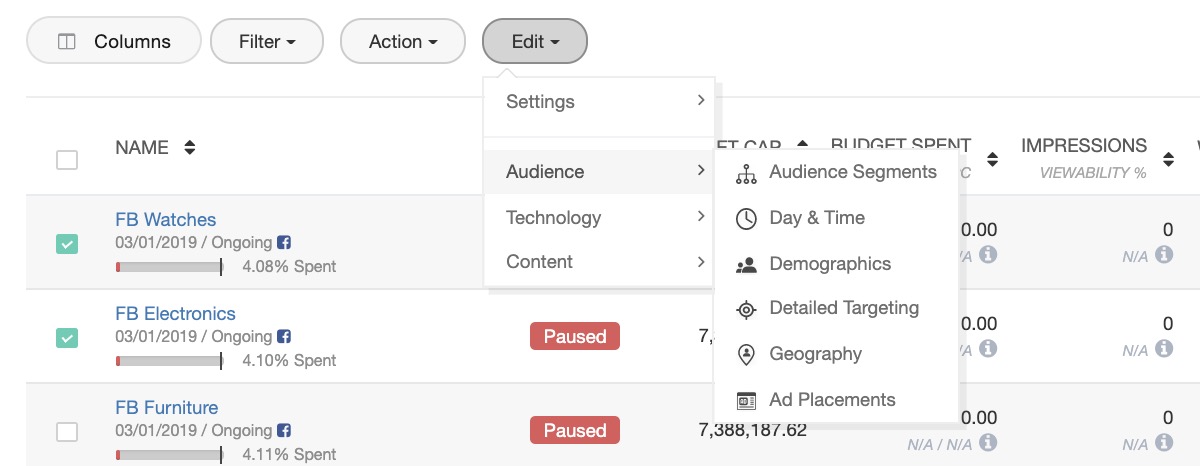
Task: Click the Columns button
Action: [x=114, y=42]
